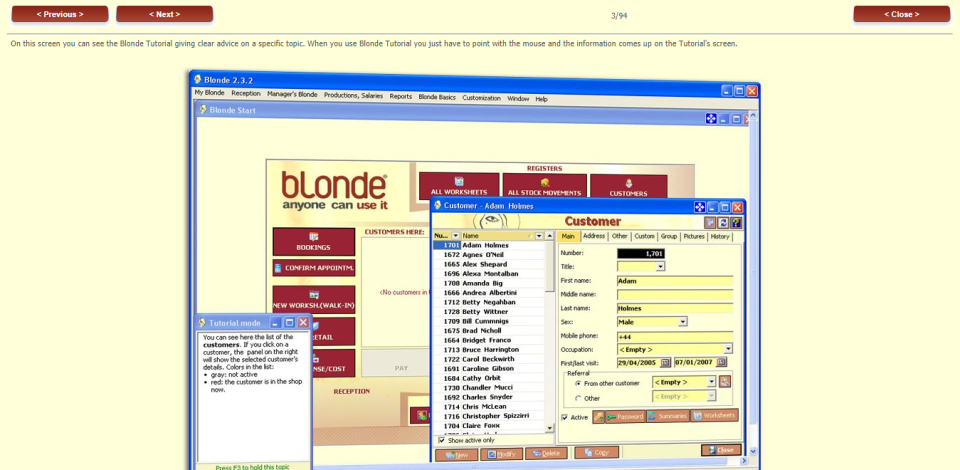Select the From other customer radio button
The height and width of the screenshot is (470, 960).
tap(578, 383)
